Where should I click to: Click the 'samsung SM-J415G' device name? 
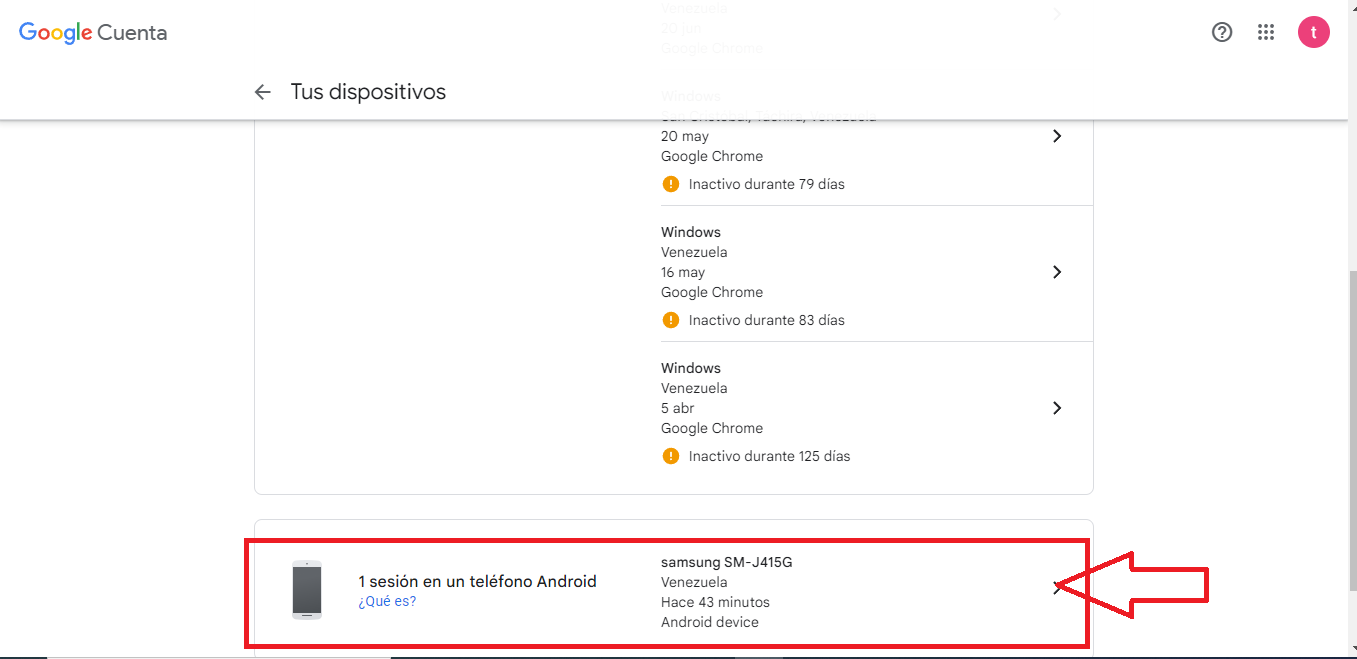click(x=727, y=562)
